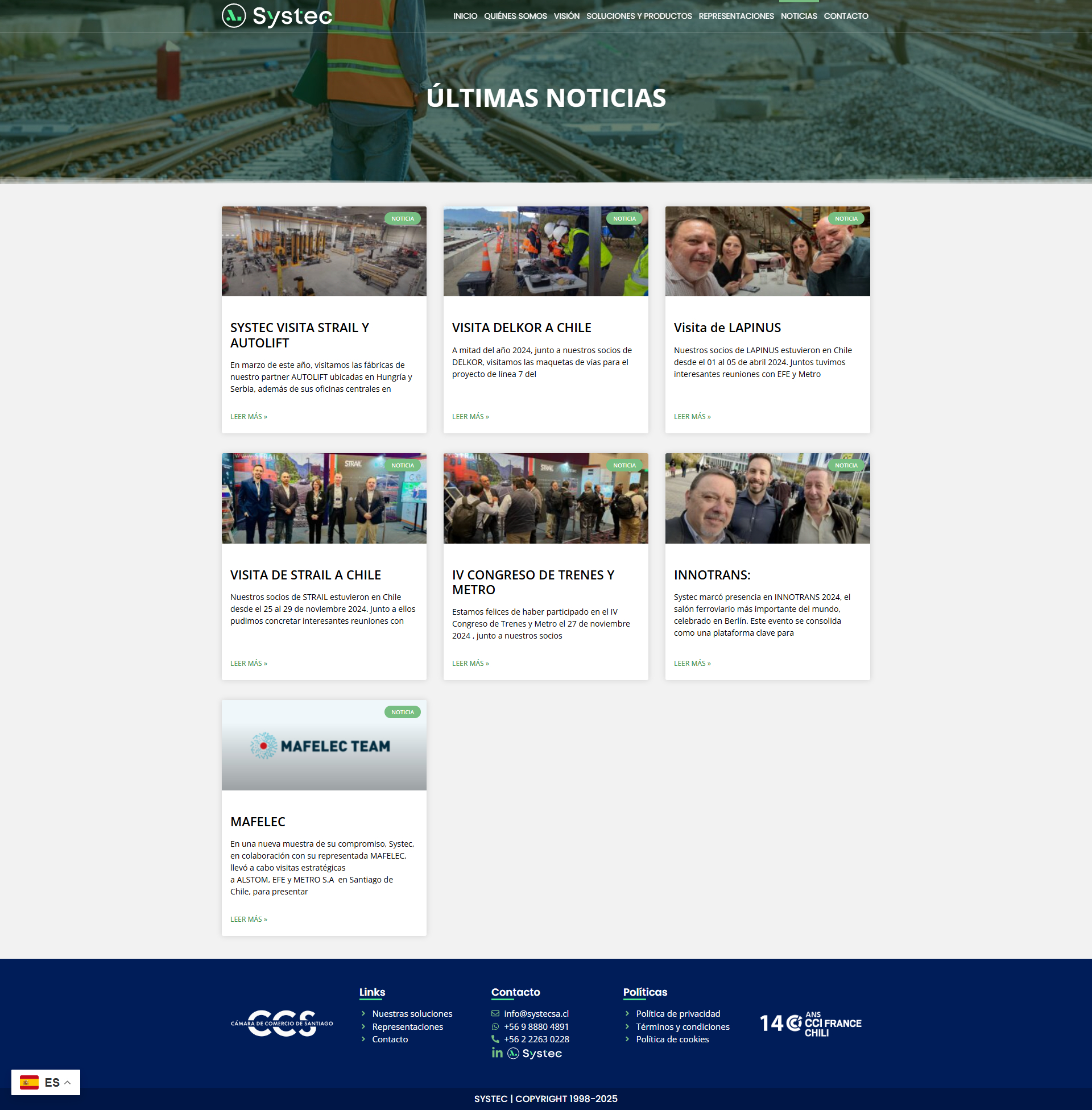Open the MAFELEC headline

(258, 822)
